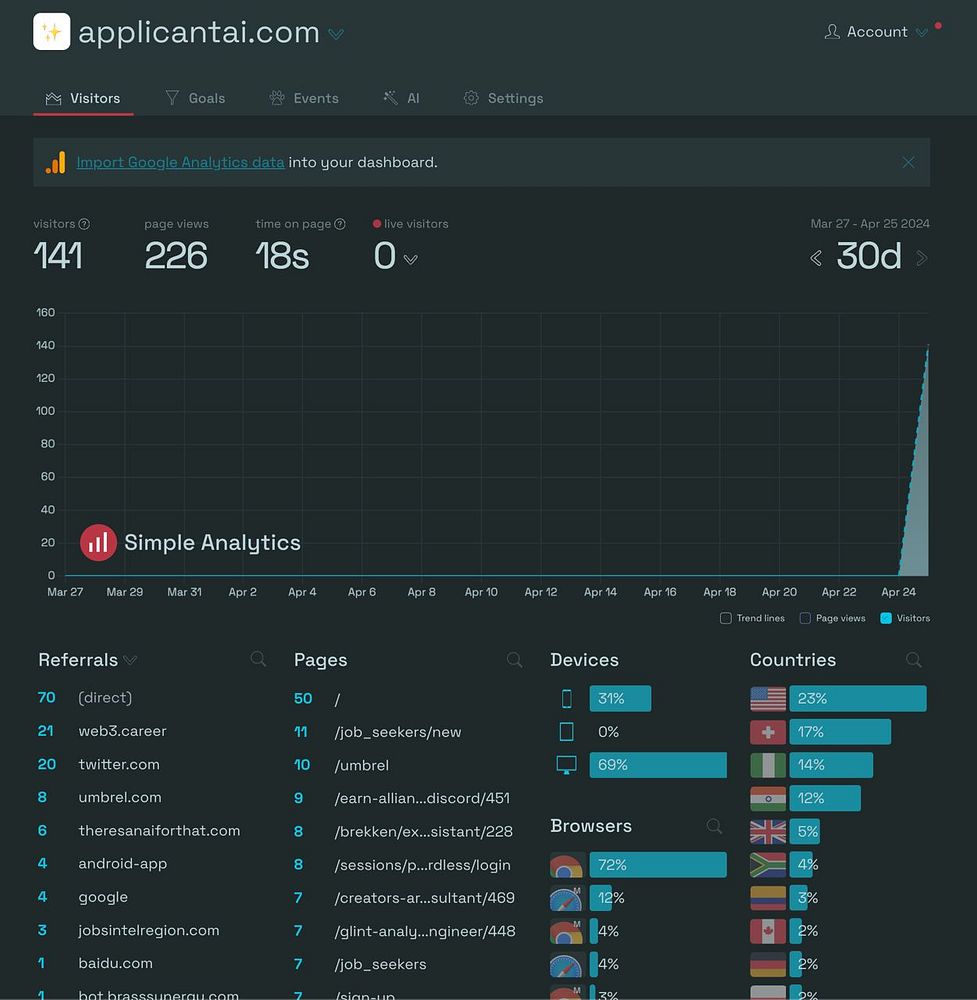Click the Google Analytics bar chart icon
The height and width of the screenshot is (1000, 977).
pyautogui.click(x=55, y=163)
